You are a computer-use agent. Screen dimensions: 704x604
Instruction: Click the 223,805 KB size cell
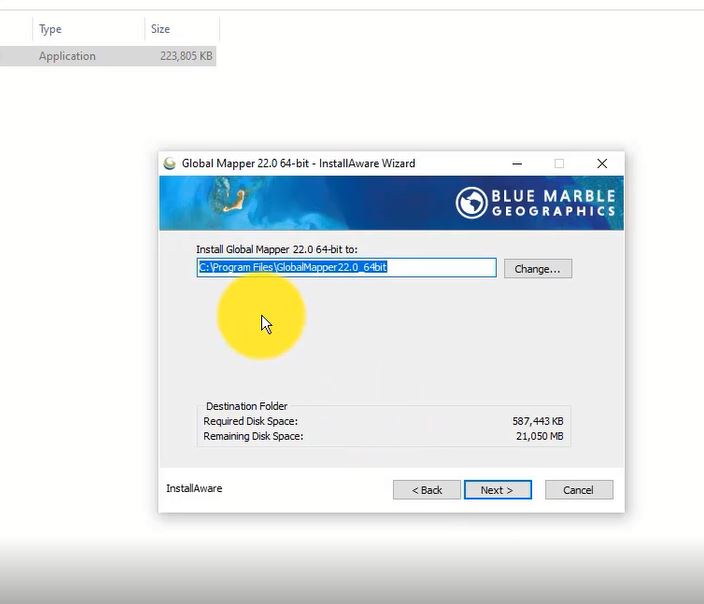tap(186, 56)
